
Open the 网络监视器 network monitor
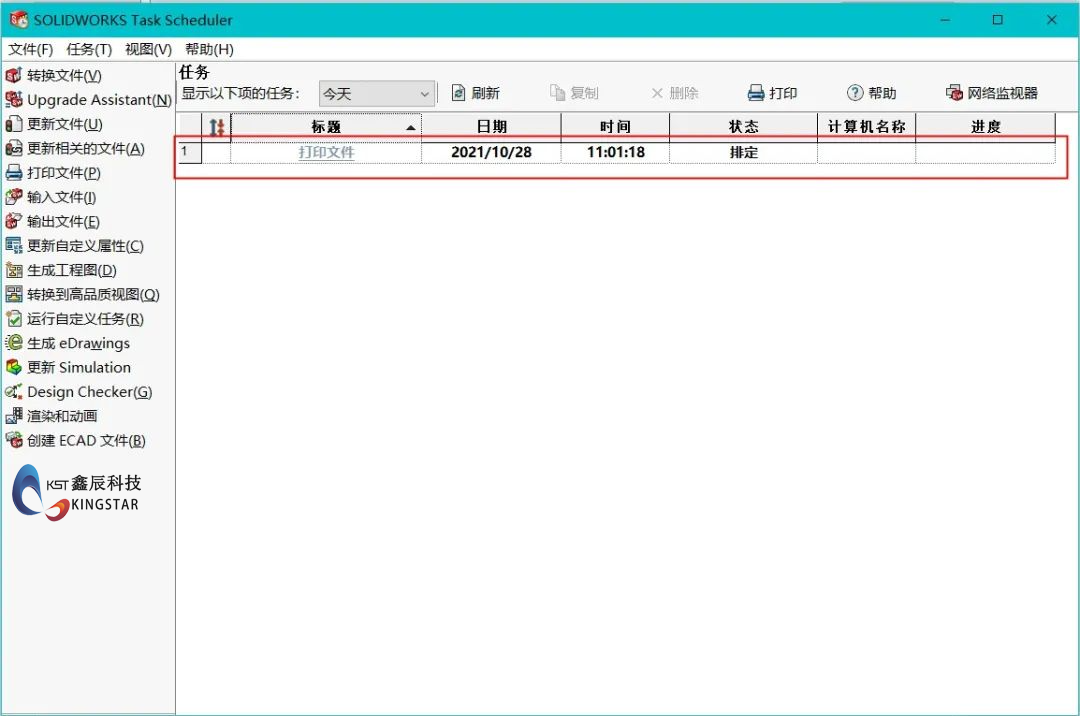coord(991,93)
